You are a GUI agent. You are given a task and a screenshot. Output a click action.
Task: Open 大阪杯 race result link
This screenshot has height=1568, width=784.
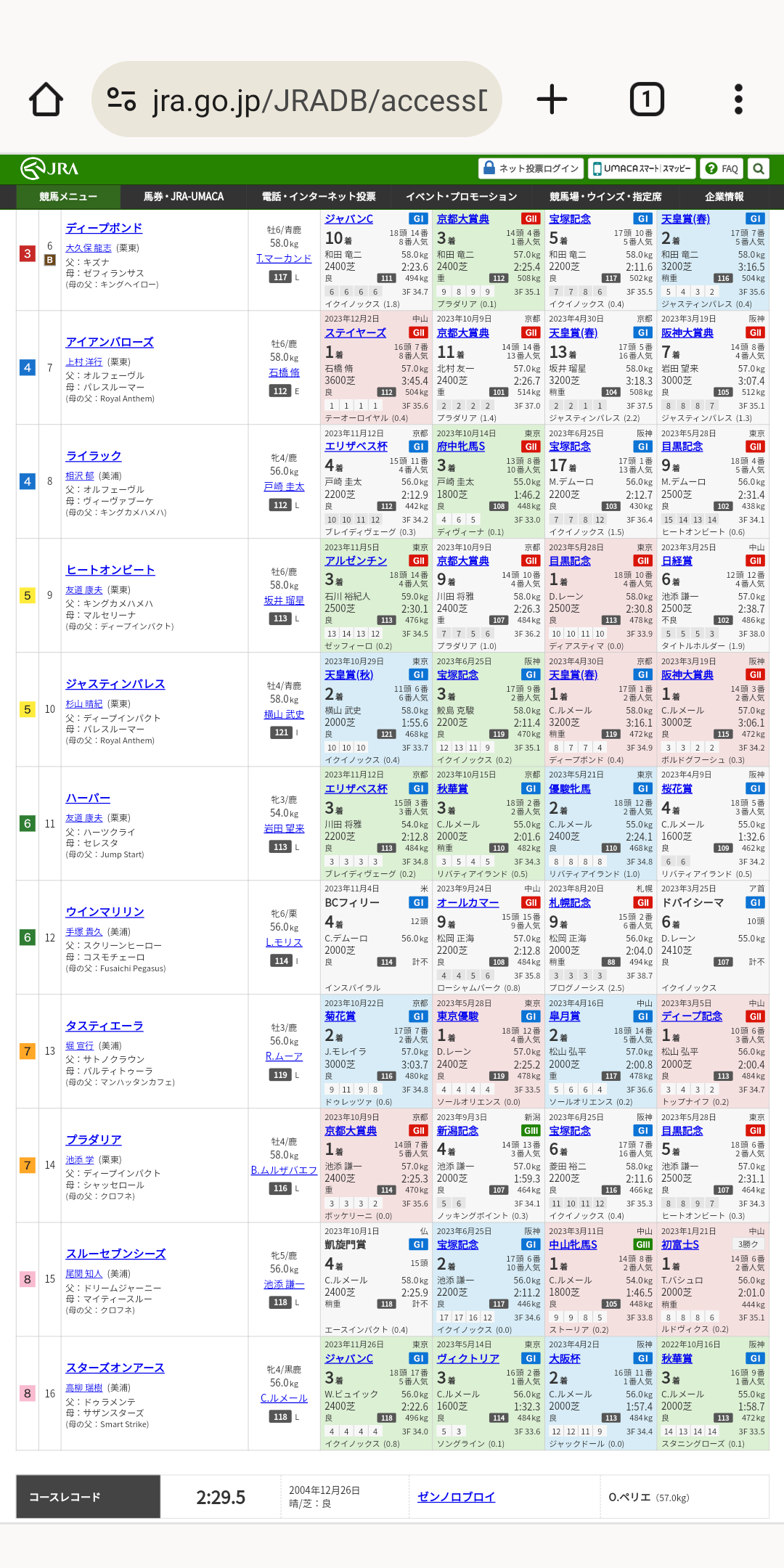point(564,1358)
